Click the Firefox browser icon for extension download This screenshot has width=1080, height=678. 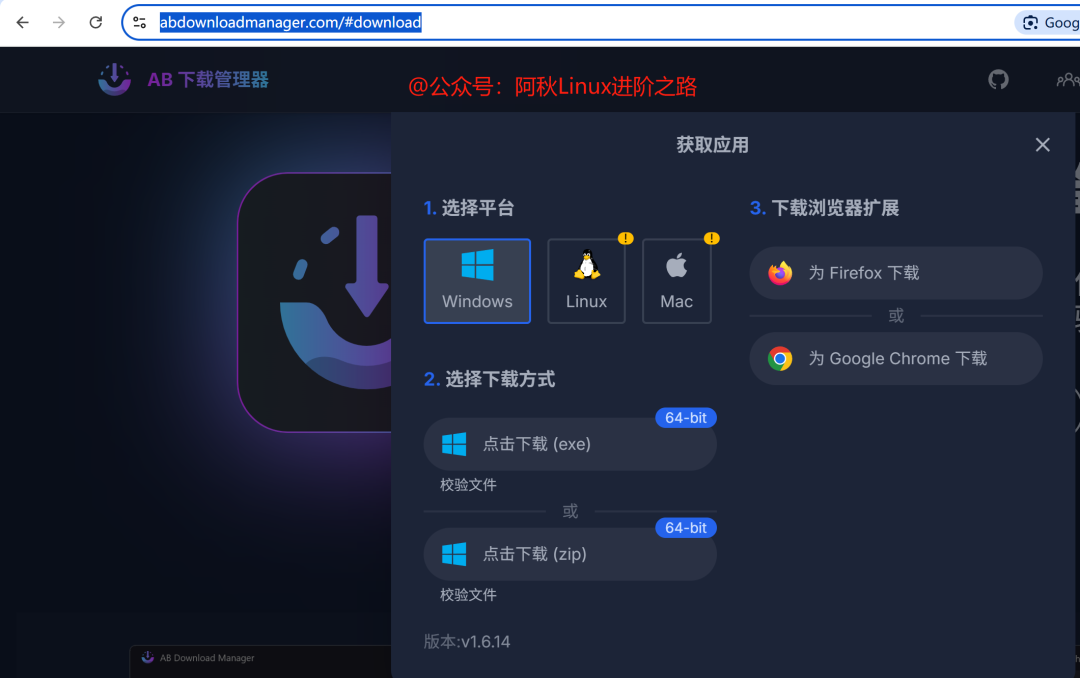tap(780, 272)
